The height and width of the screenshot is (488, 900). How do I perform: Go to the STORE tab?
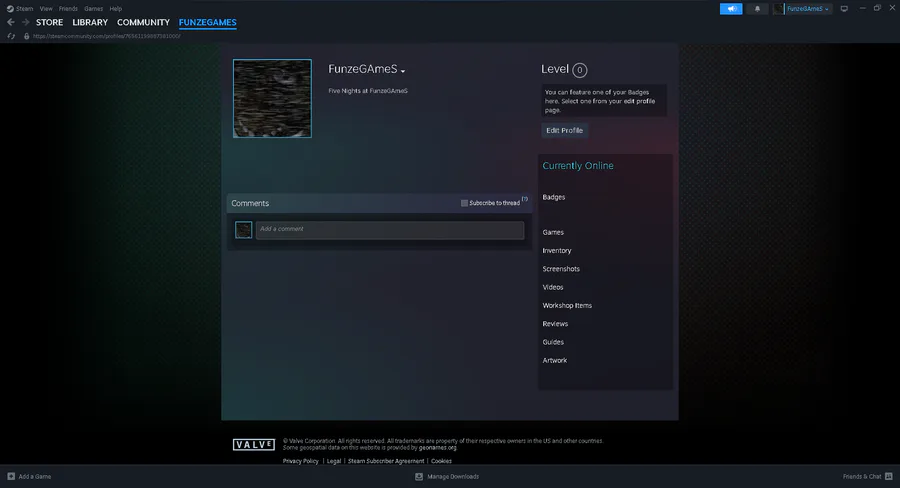(x=49, y=22)
